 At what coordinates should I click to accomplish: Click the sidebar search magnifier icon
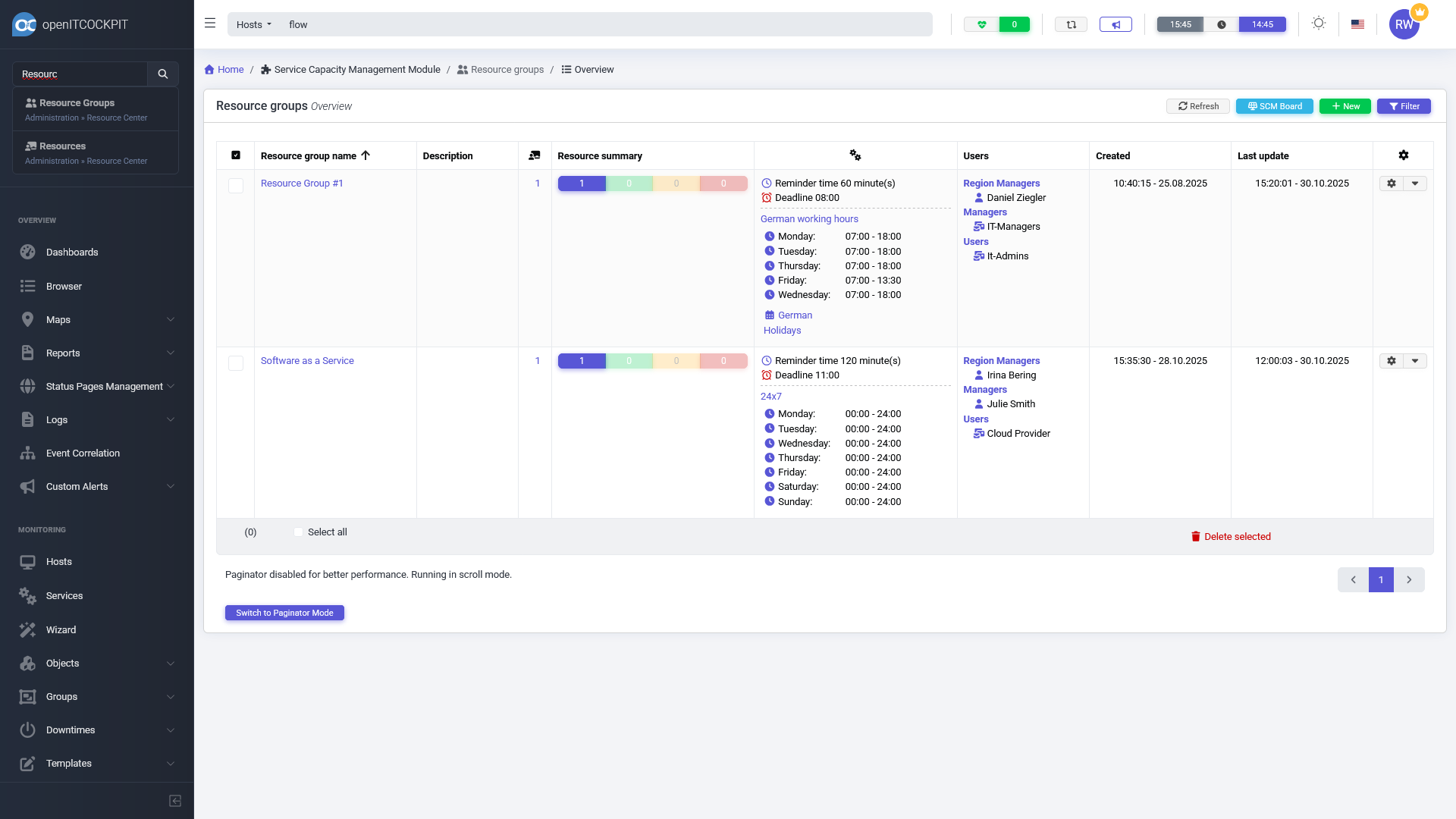pyautogui.click(x=162, y=74)
